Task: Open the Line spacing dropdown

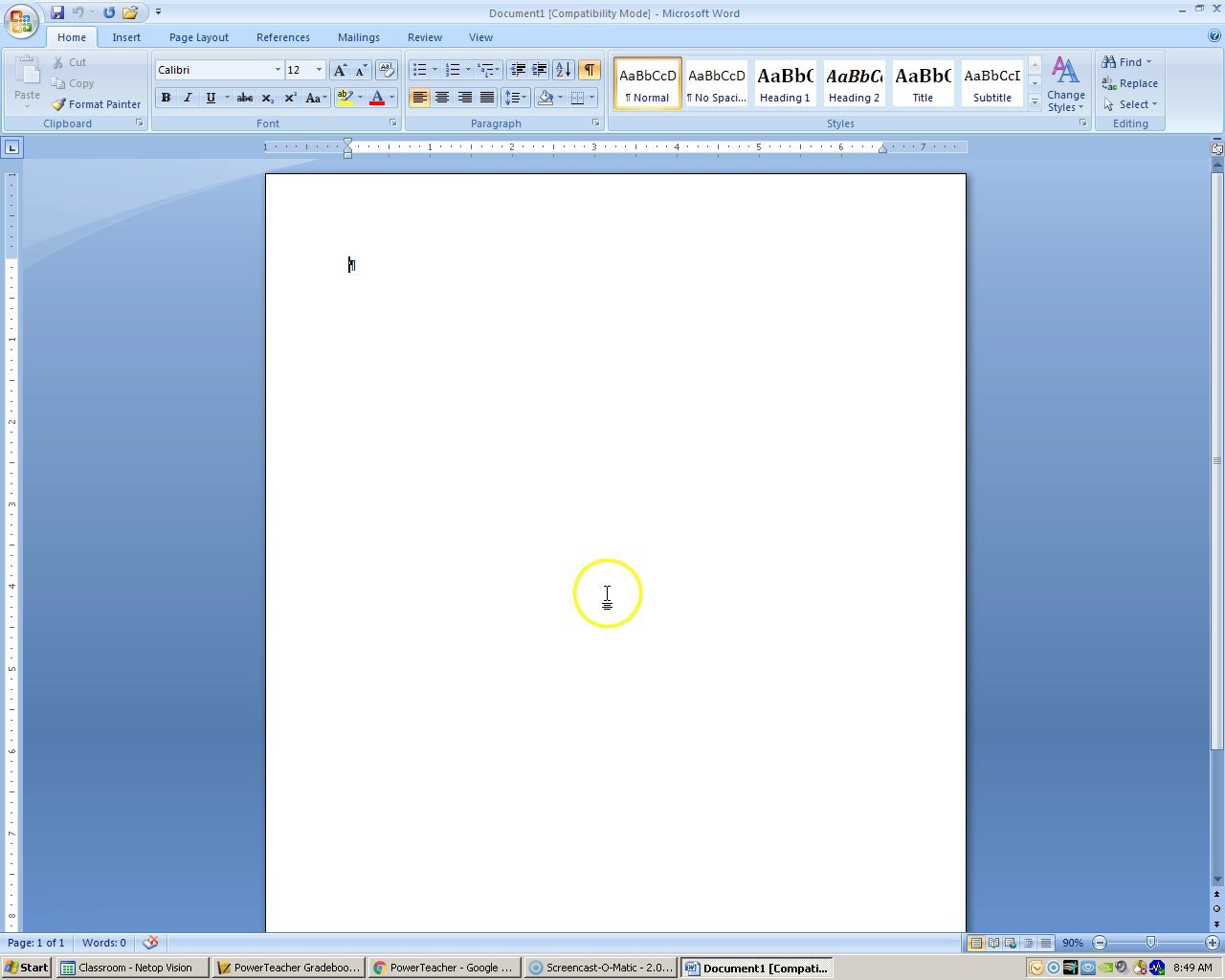Action: [515, 97]
